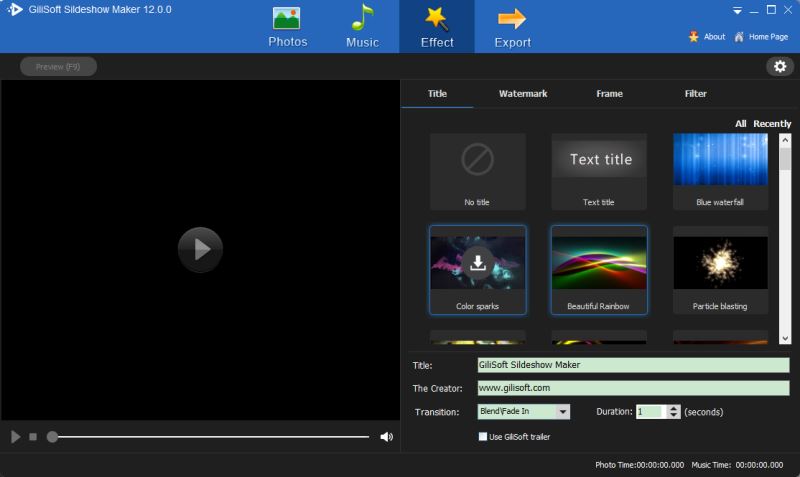Image resolution: width=800 pixels, height=477 pixels.
Task: Switch to the Watermark tab
Action: pos(522,94)
